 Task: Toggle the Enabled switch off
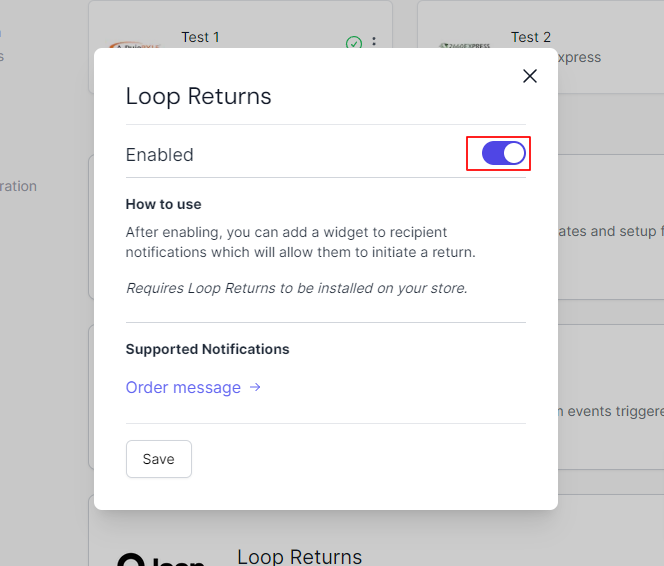504,153
